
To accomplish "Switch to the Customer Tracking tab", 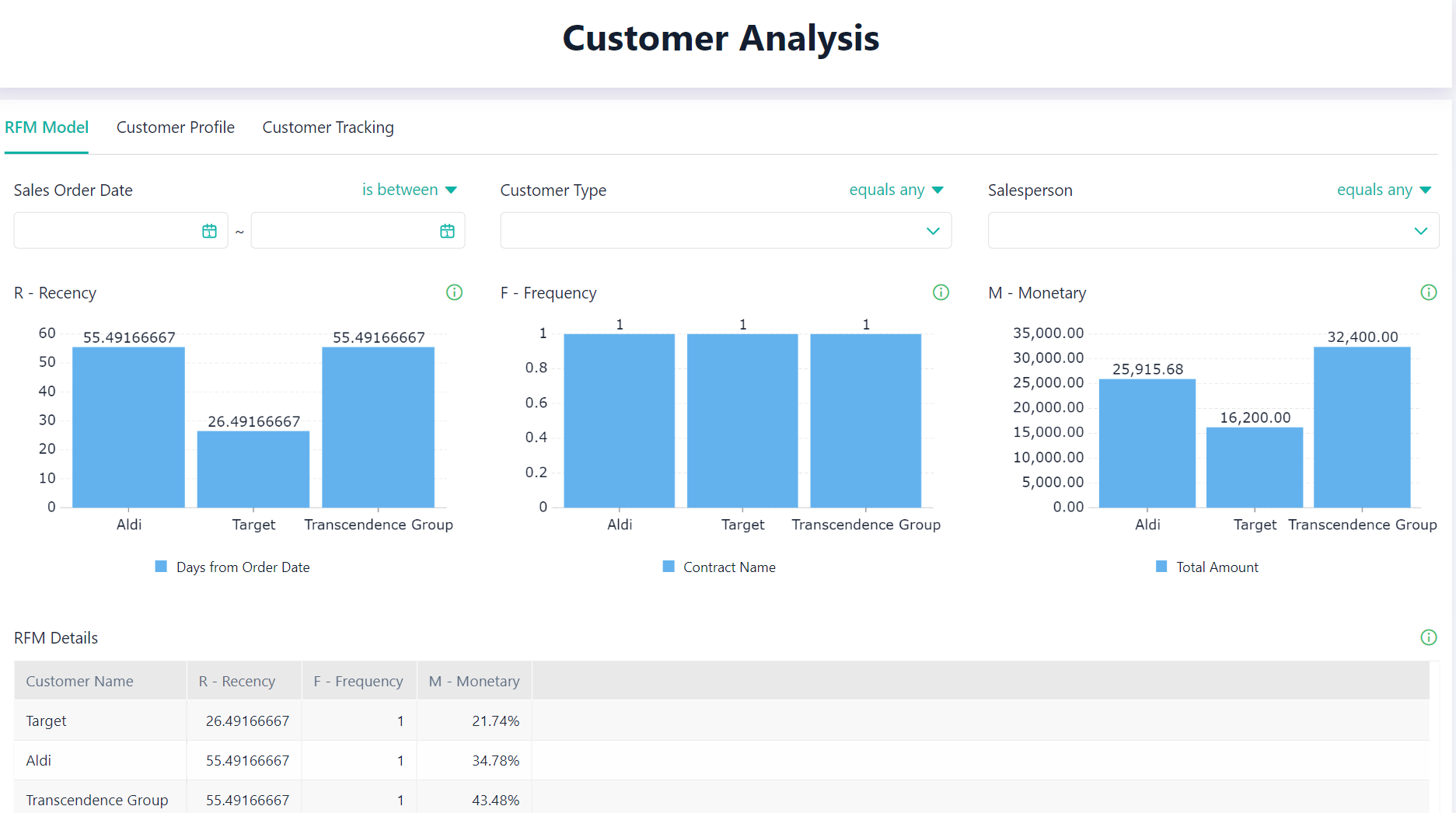I will [328, 127].
